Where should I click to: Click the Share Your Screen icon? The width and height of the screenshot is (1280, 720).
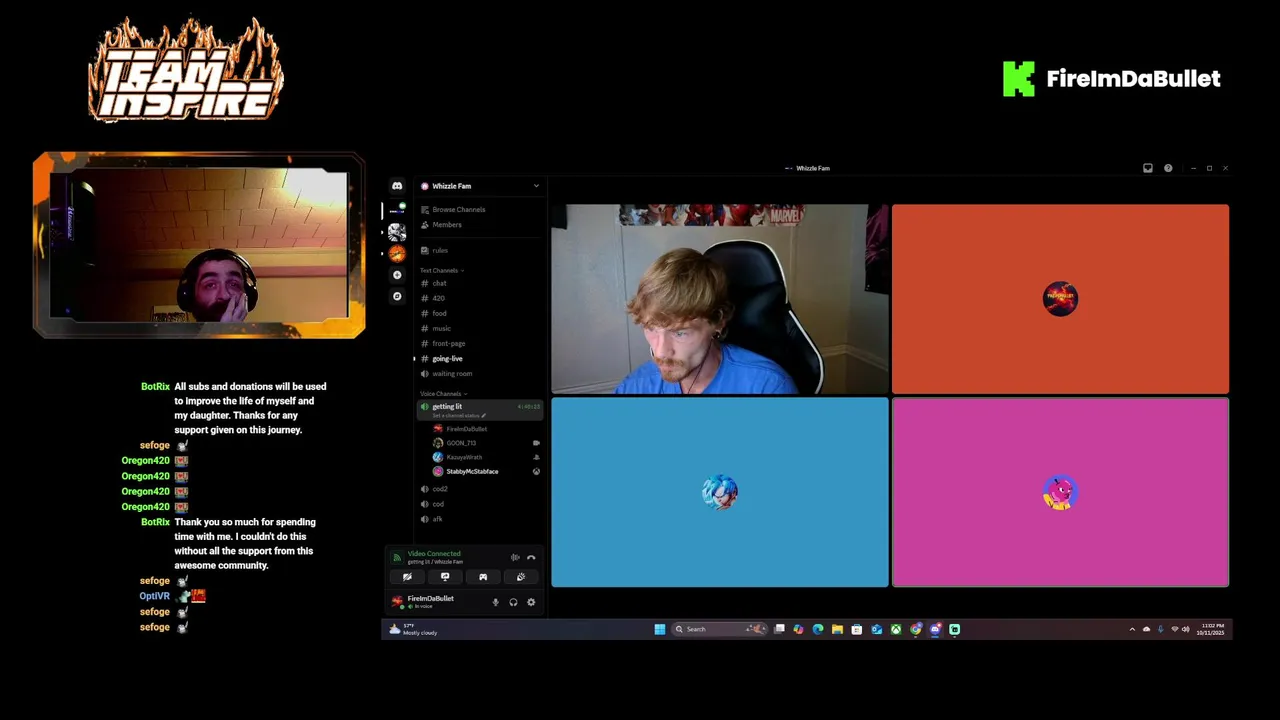[x=445, y=577]
